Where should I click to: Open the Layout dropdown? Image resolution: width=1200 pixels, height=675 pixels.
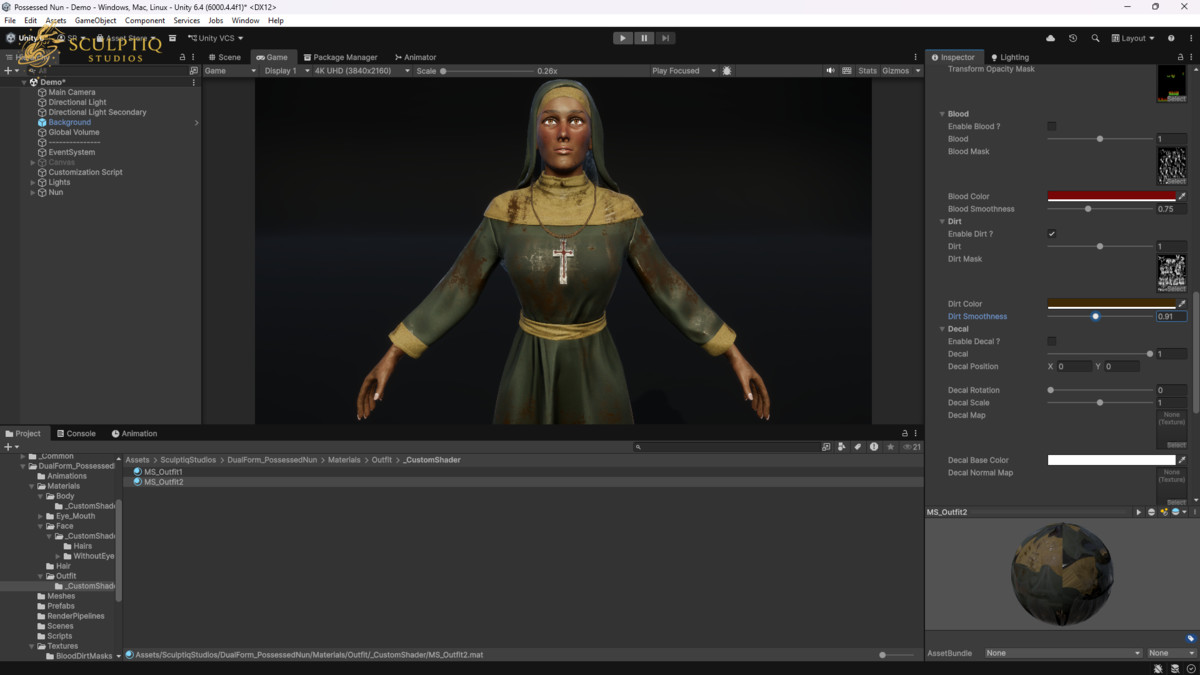tap(1133, 38)
